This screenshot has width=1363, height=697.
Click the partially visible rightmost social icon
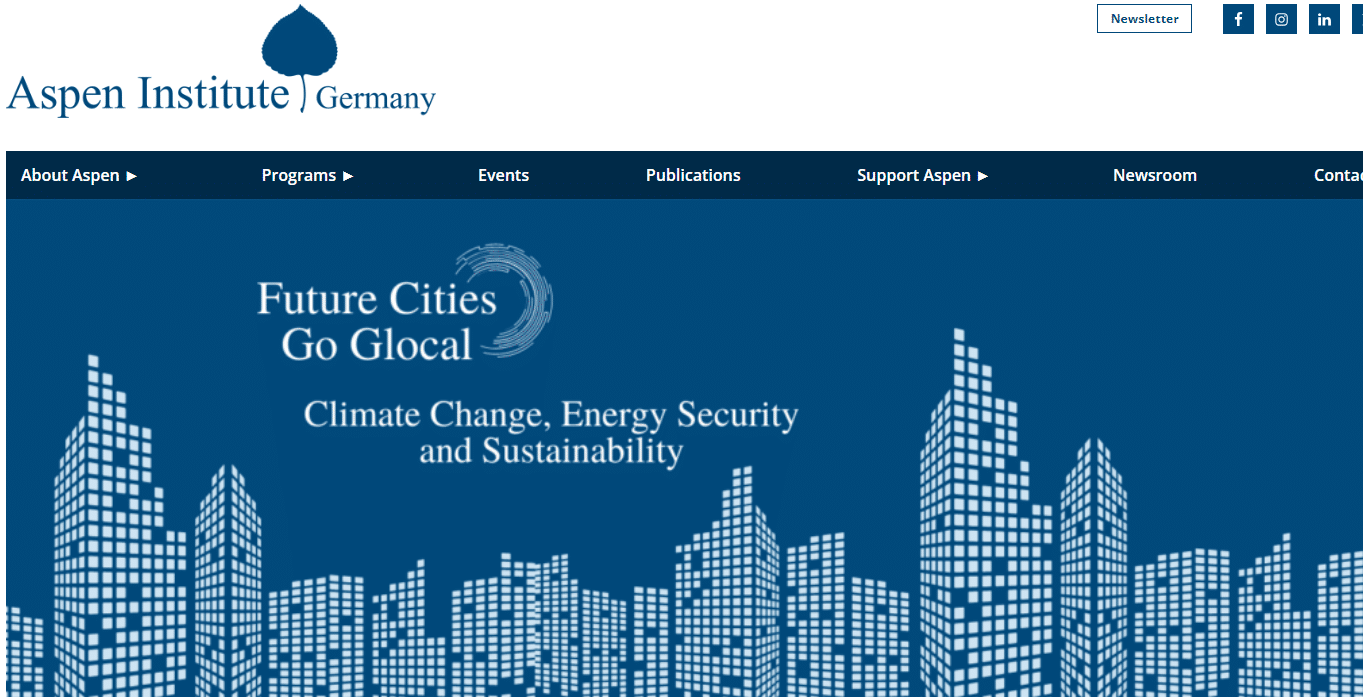coord(1357,19)
